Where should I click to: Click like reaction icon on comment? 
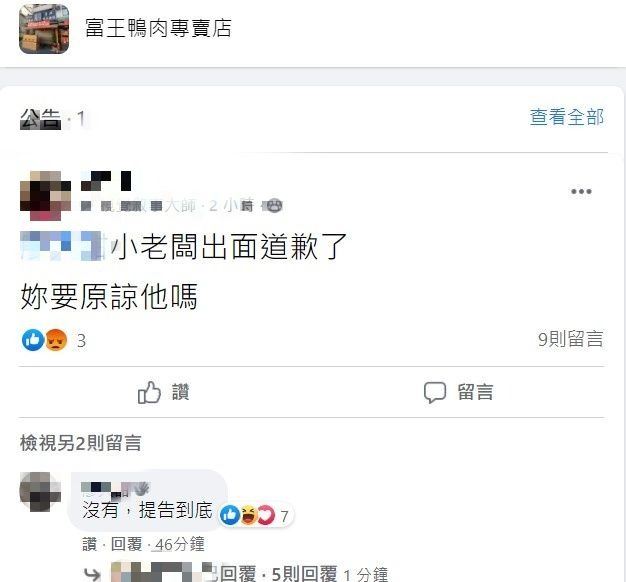point(230,515)
